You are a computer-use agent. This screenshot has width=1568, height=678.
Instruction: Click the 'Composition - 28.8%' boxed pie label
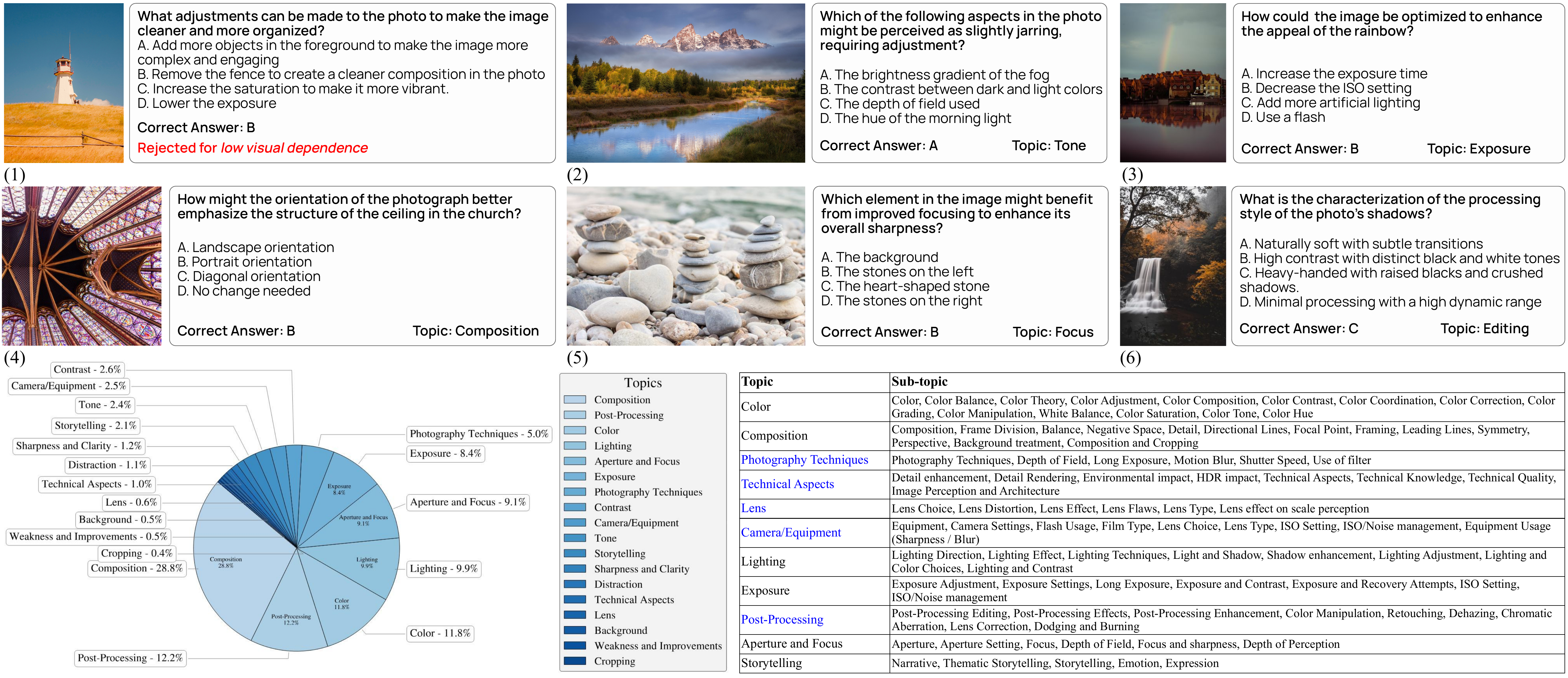coord(136,568)
